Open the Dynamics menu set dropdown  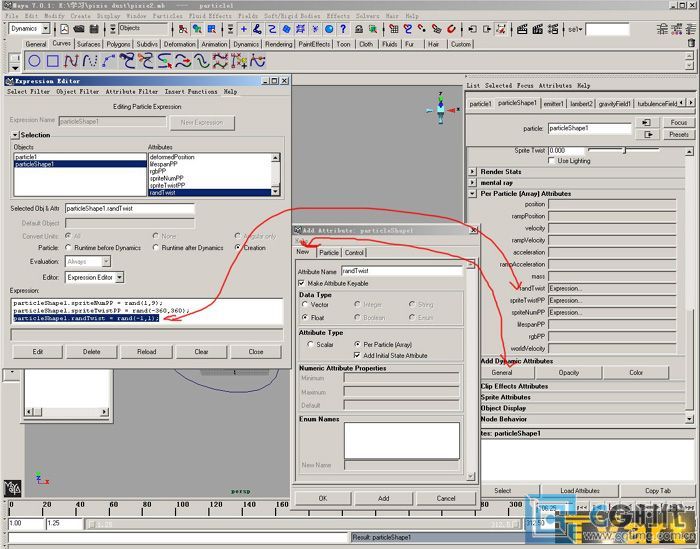pyautogui.click(x=46, y=29)
